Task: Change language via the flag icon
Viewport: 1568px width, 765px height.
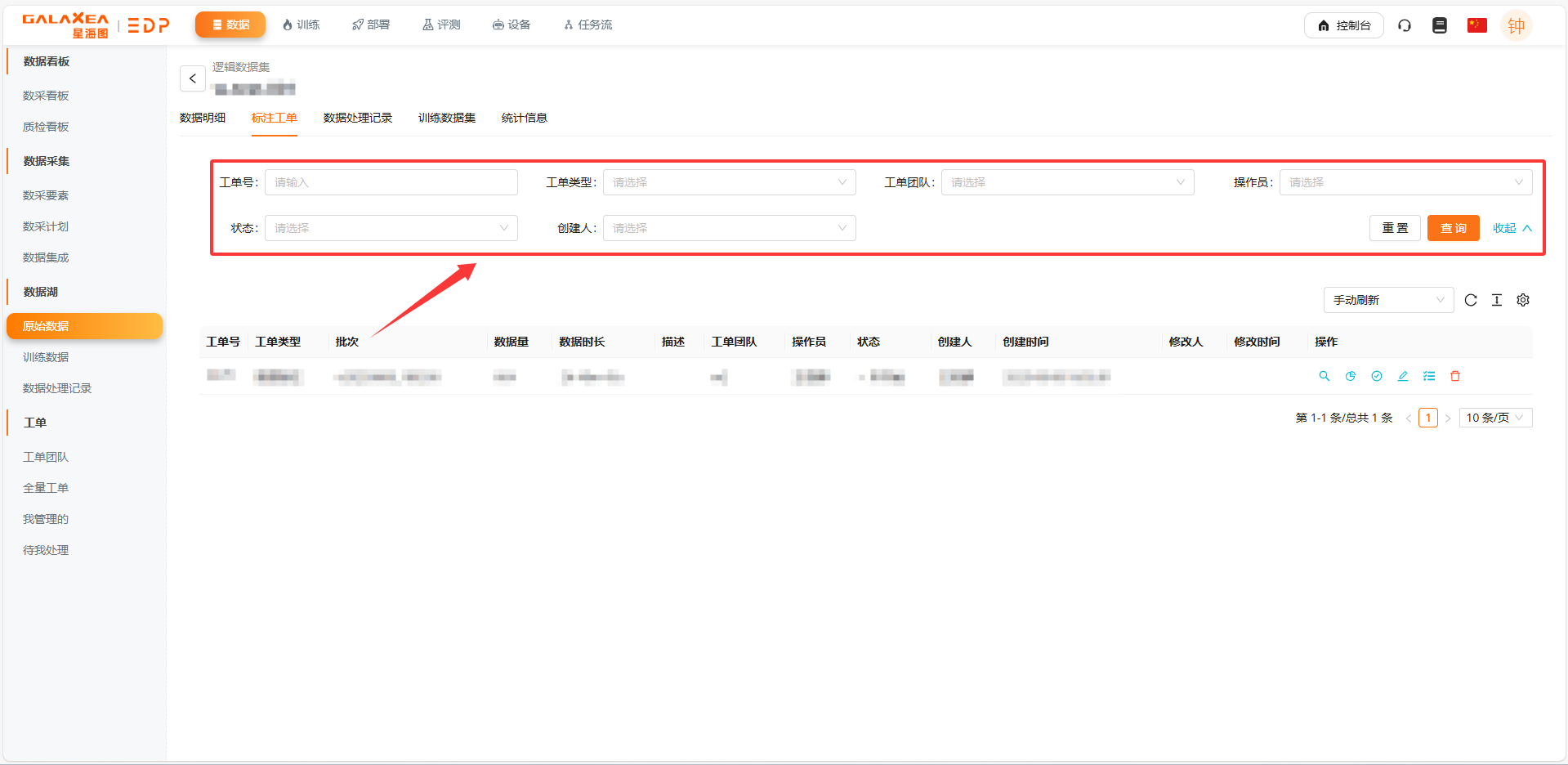Action: [1476, 25]
